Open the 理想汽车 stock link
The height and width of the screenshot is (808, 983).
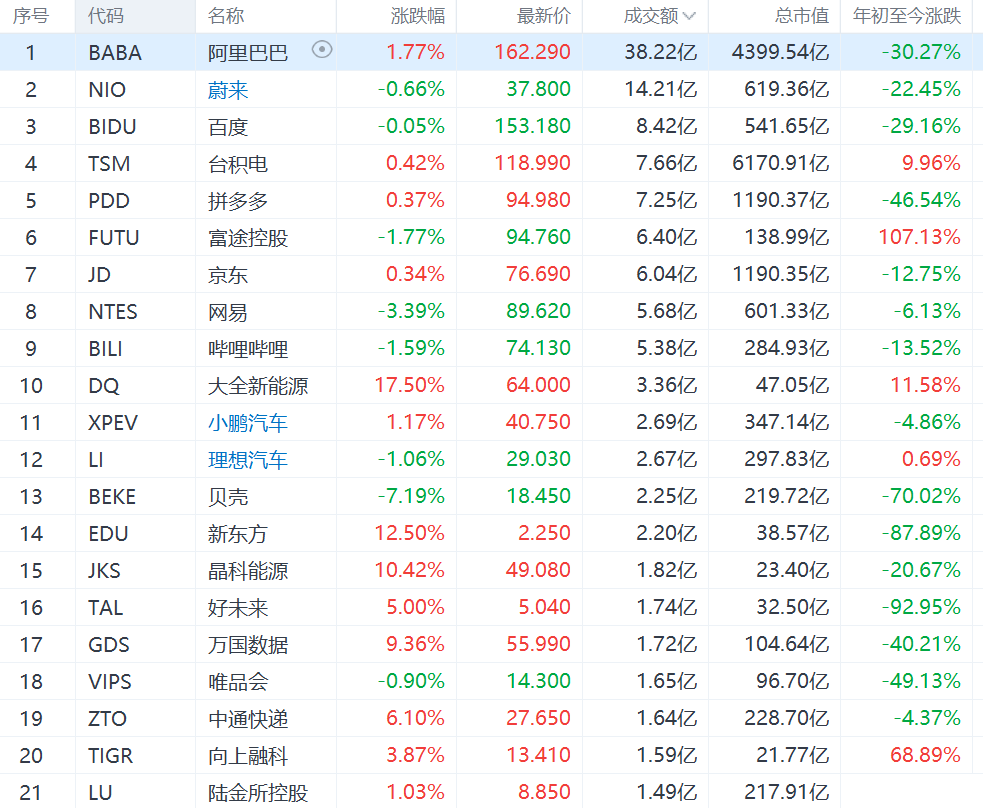click(x=247, y=460)
